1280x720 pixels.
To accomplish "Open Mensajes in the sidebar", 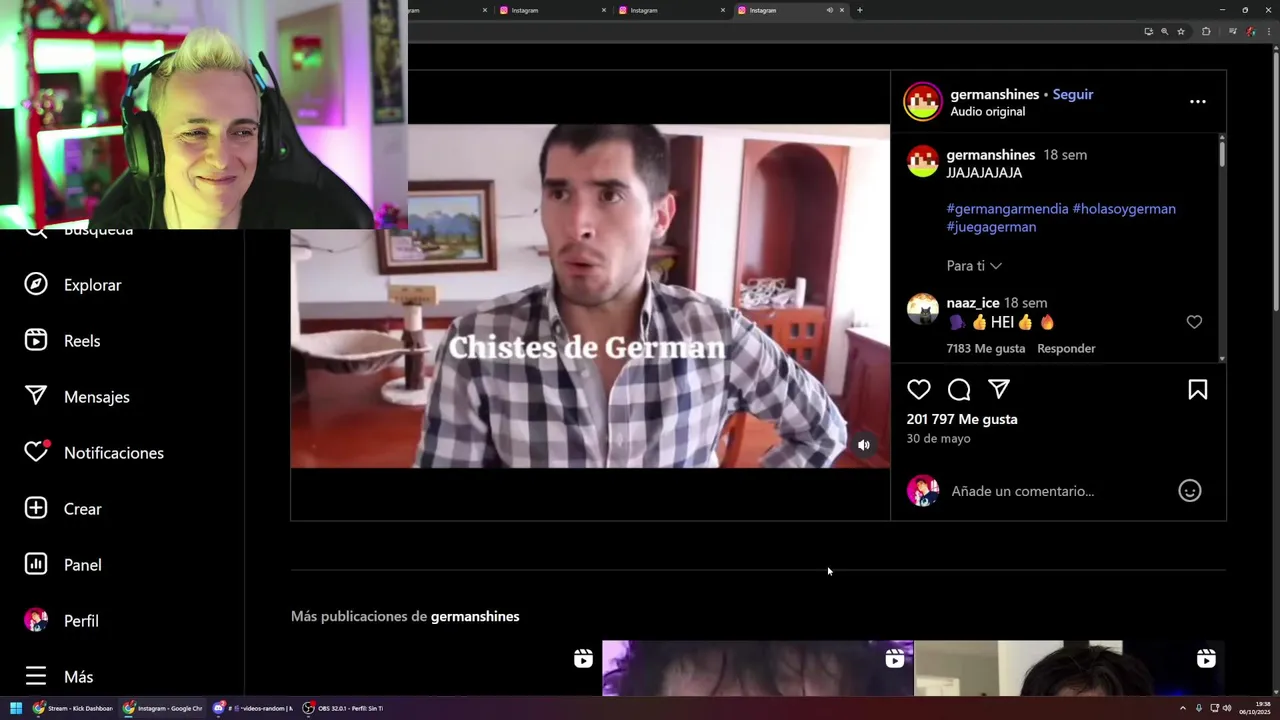I will tap(77, 397).
